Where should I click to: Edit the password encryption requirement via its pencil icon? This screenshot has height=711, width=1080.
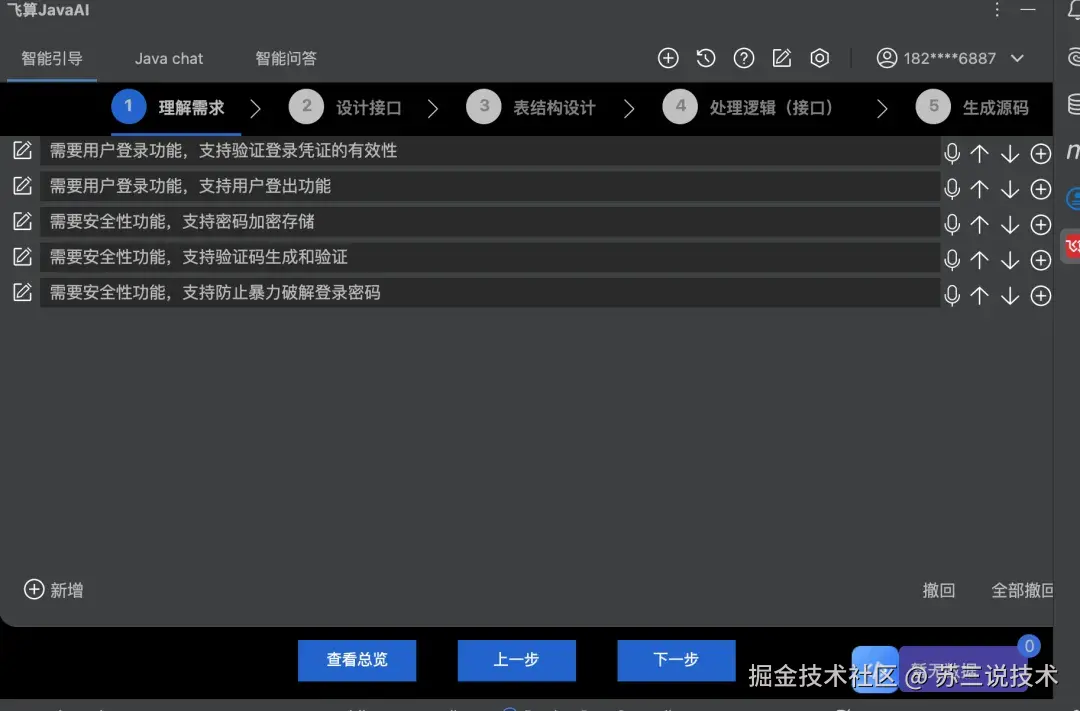22,220
